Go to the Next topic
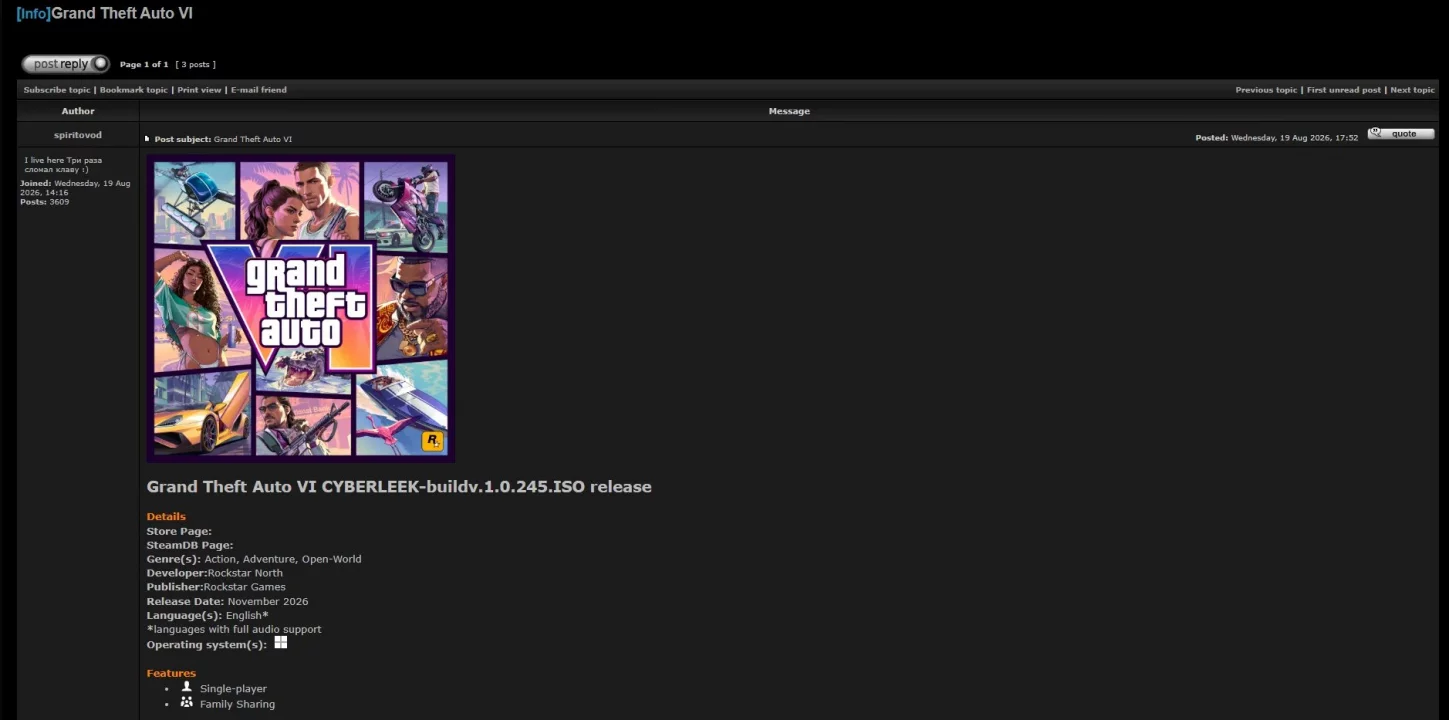The image size is (1449, 720). coord(1413,90)
